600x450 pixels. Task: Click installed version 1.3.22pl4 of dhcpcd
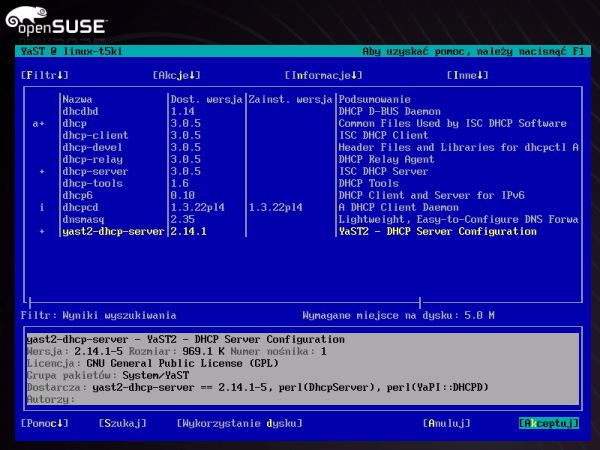click(276, 207)
